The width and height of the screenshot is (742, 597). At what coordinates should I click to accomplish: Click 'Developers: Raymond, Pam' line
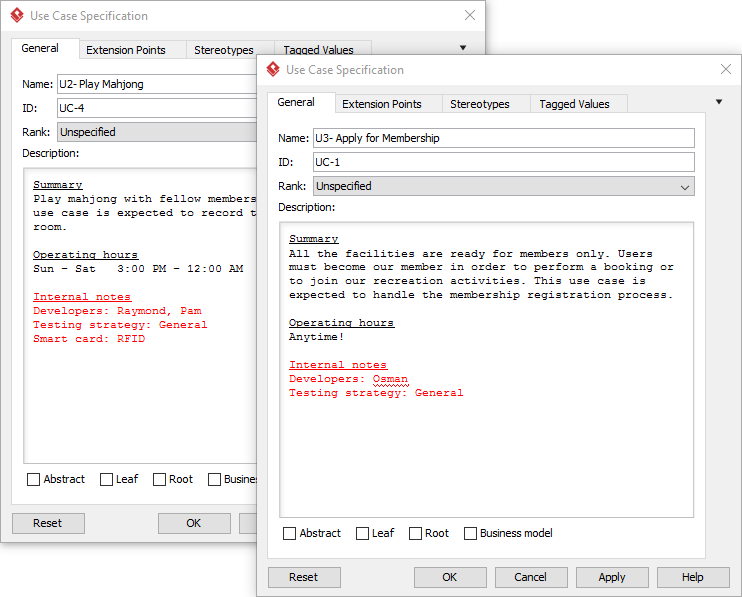coord(117,311)
